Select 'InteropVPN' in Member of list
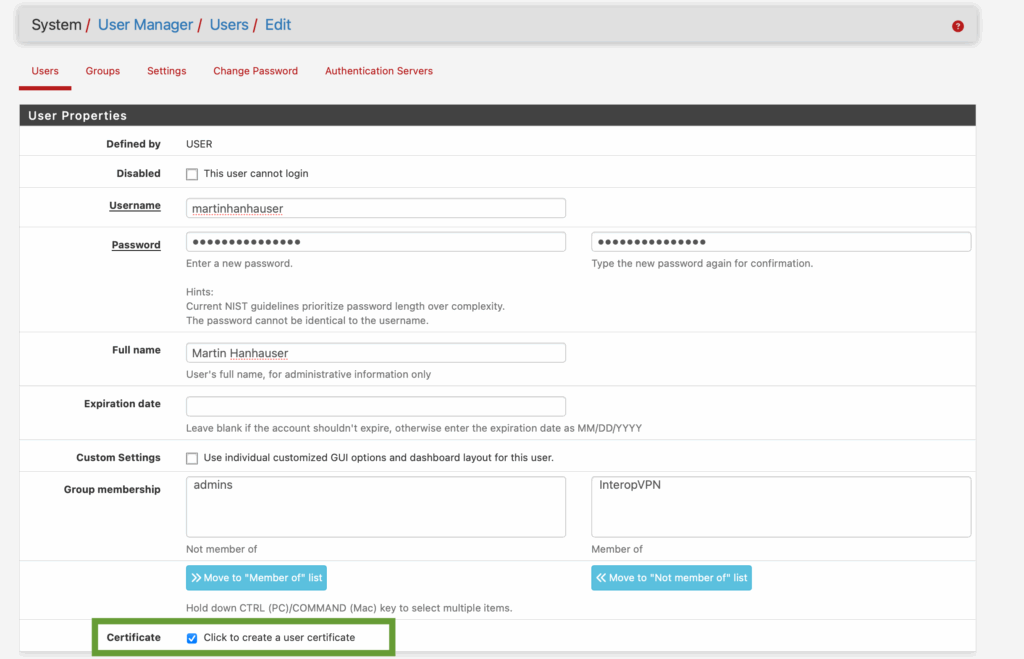 click(x=630, y=485)
